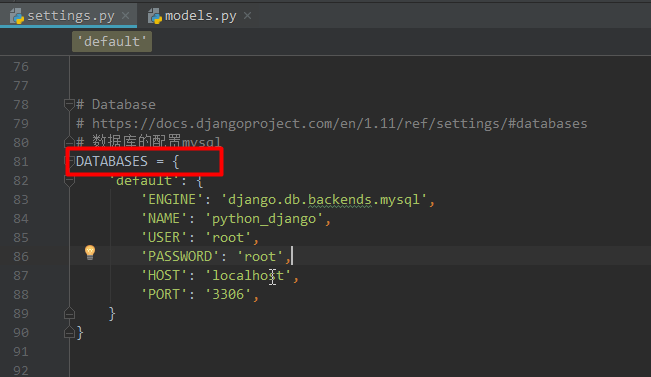651x377 pixels.
Task: Click the 'USER' key
Action: (x=164, y=237)
